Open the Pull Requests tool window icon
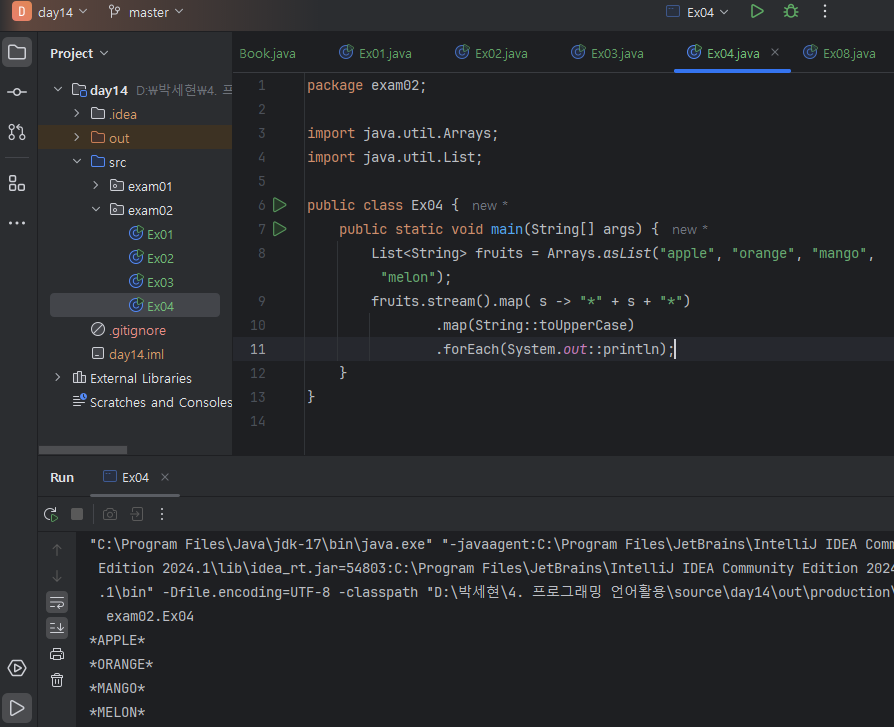 tap(17, 131)
